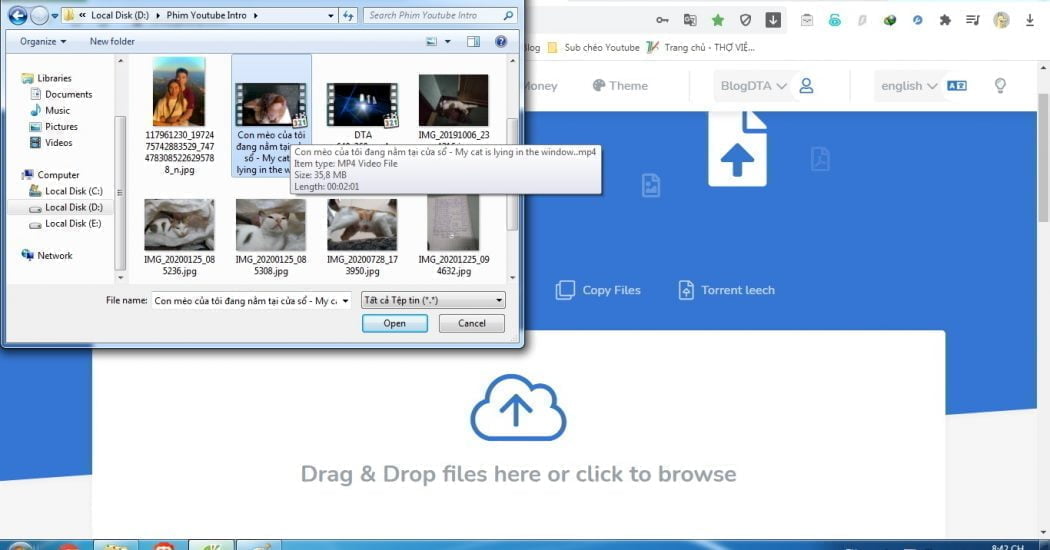1050x550 pixels.
Task: Click the green bookmark star icon
Action: 718,20
